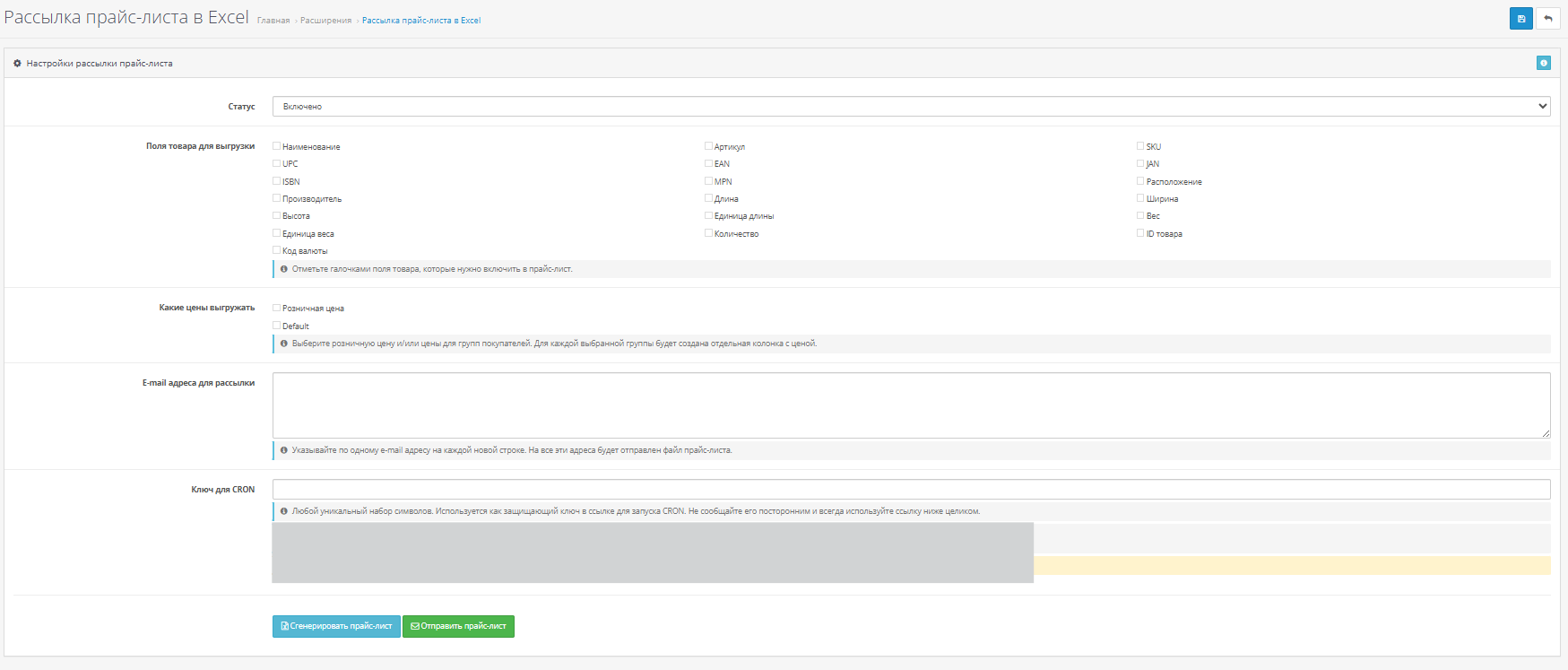Image resolution: width=1568 pixels, height=670 pixels.
Task: Toggle the Код валюты checkbox
Action: pos(277,250)
